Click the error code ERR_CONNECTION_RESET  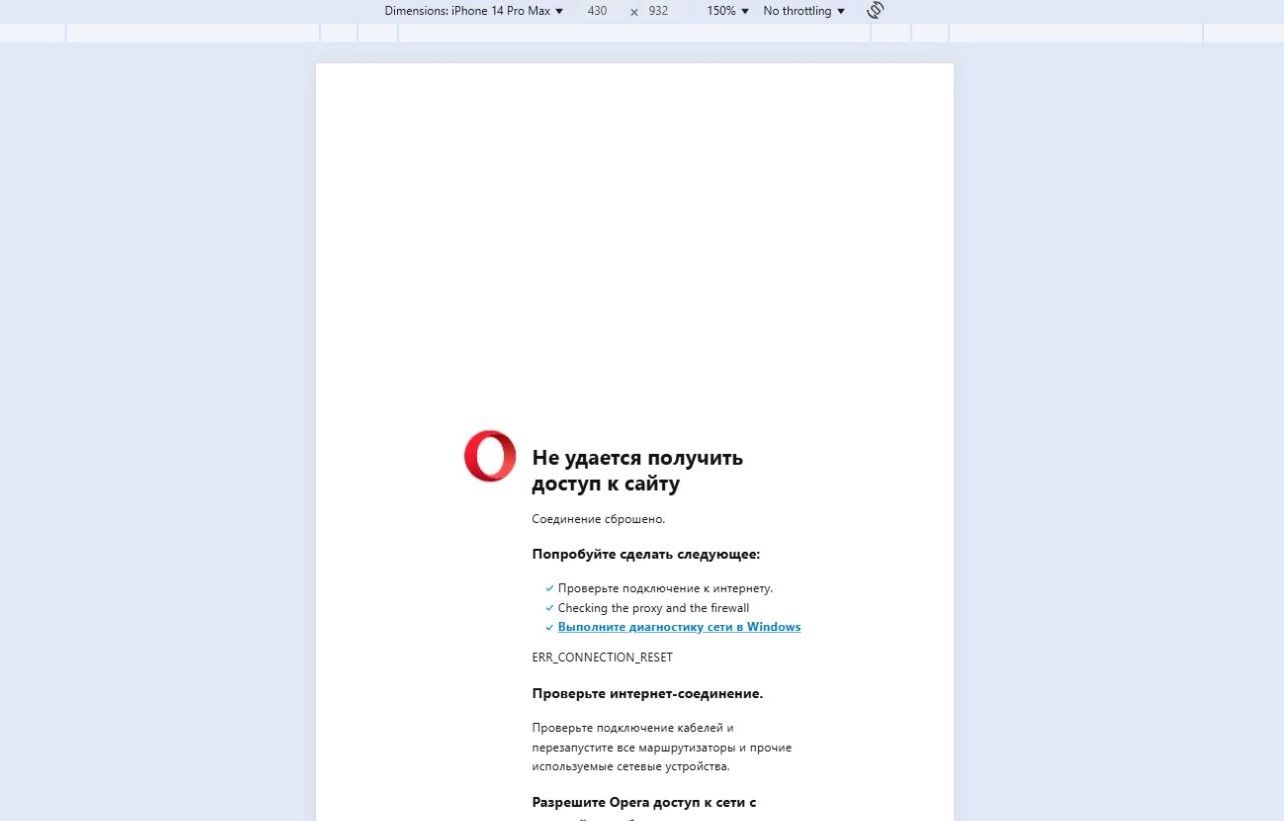pos(602,658)
